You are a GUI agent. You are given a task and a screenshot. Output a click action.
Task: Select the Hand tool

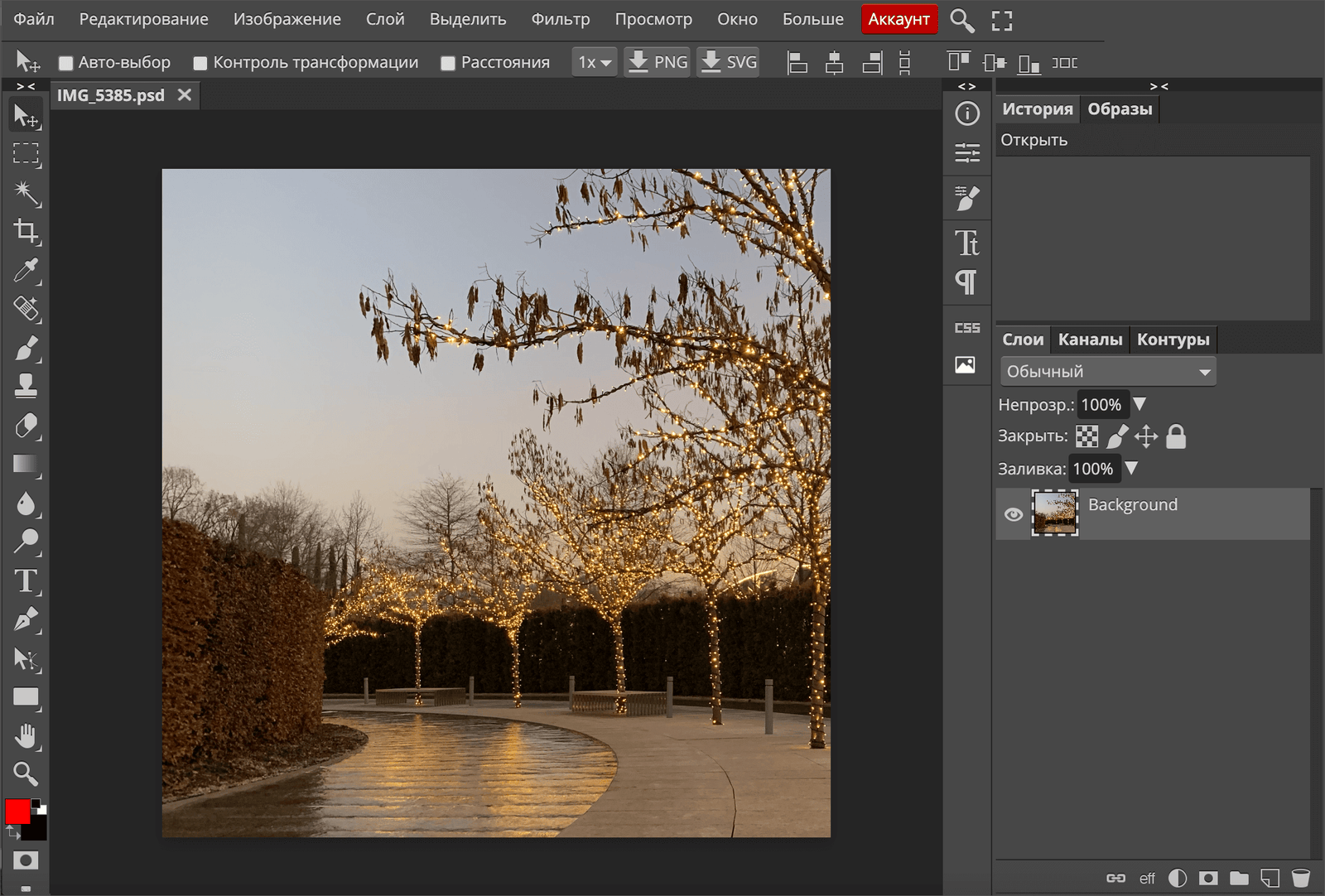(x=26, y=735)
